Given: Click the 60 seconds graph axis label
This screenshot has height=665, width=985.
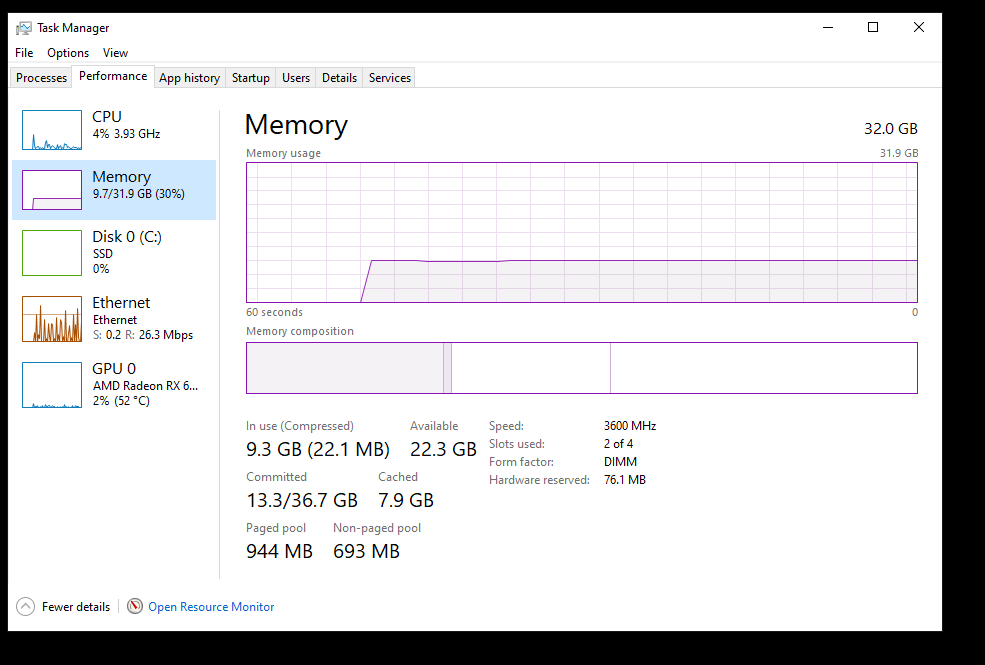Looking at the screenshot, I should click(x=275, y=312).
